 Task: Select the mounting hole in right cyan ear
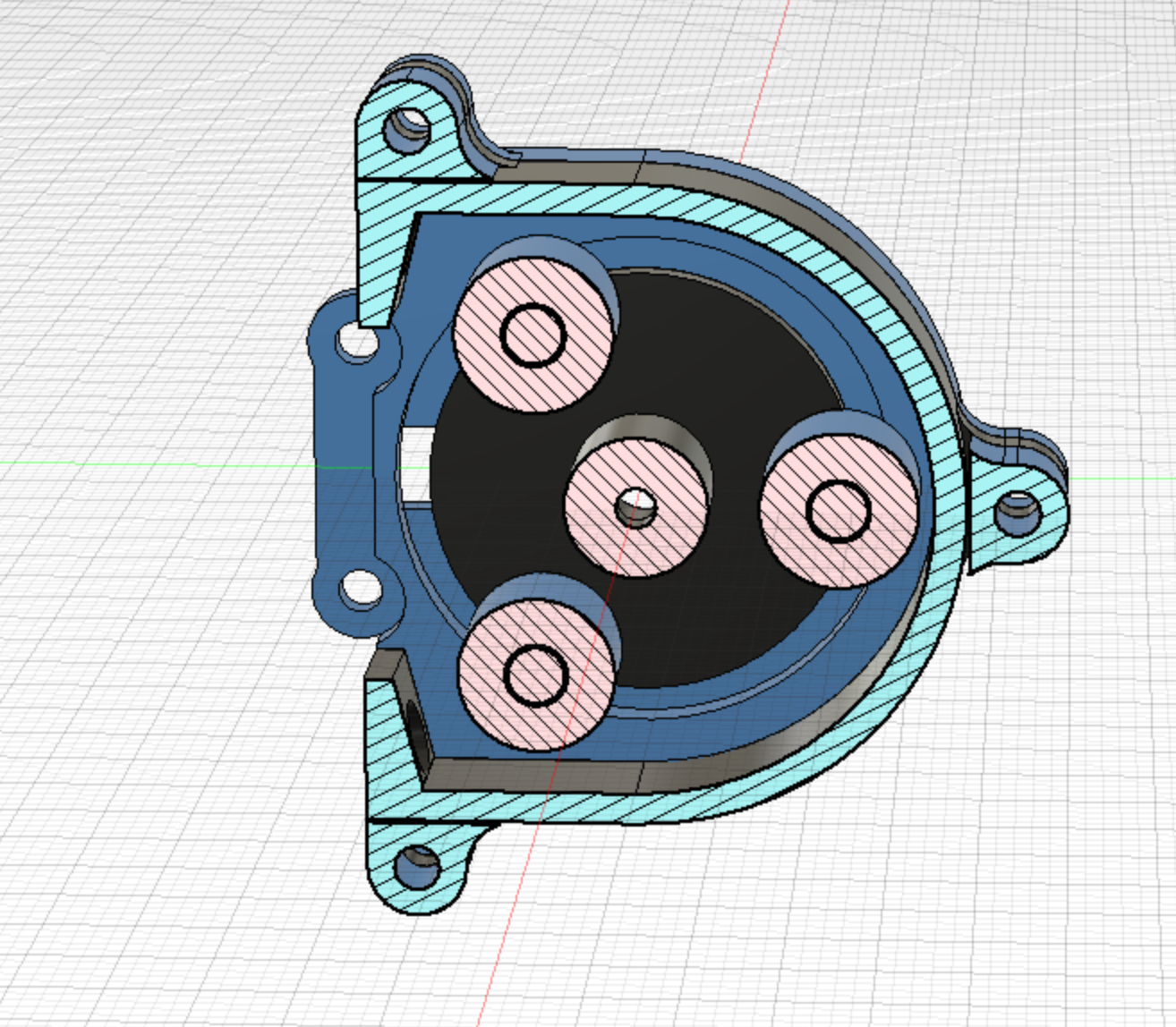click(1018, 513)
